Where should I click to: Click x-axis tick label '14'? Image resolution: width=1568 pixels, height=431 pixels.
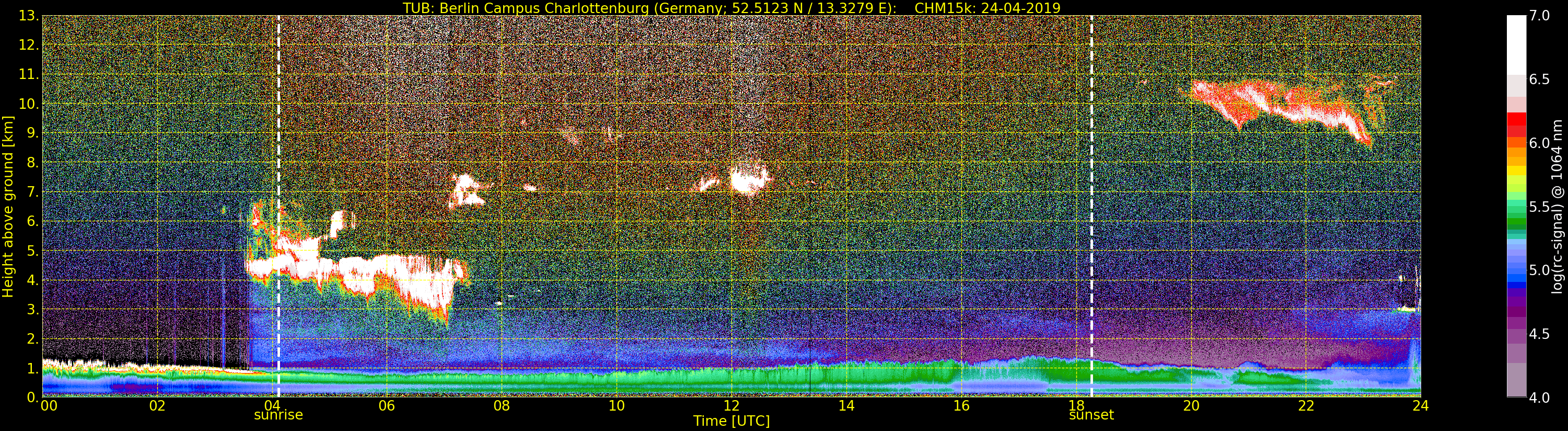click(x=846, y=406)
